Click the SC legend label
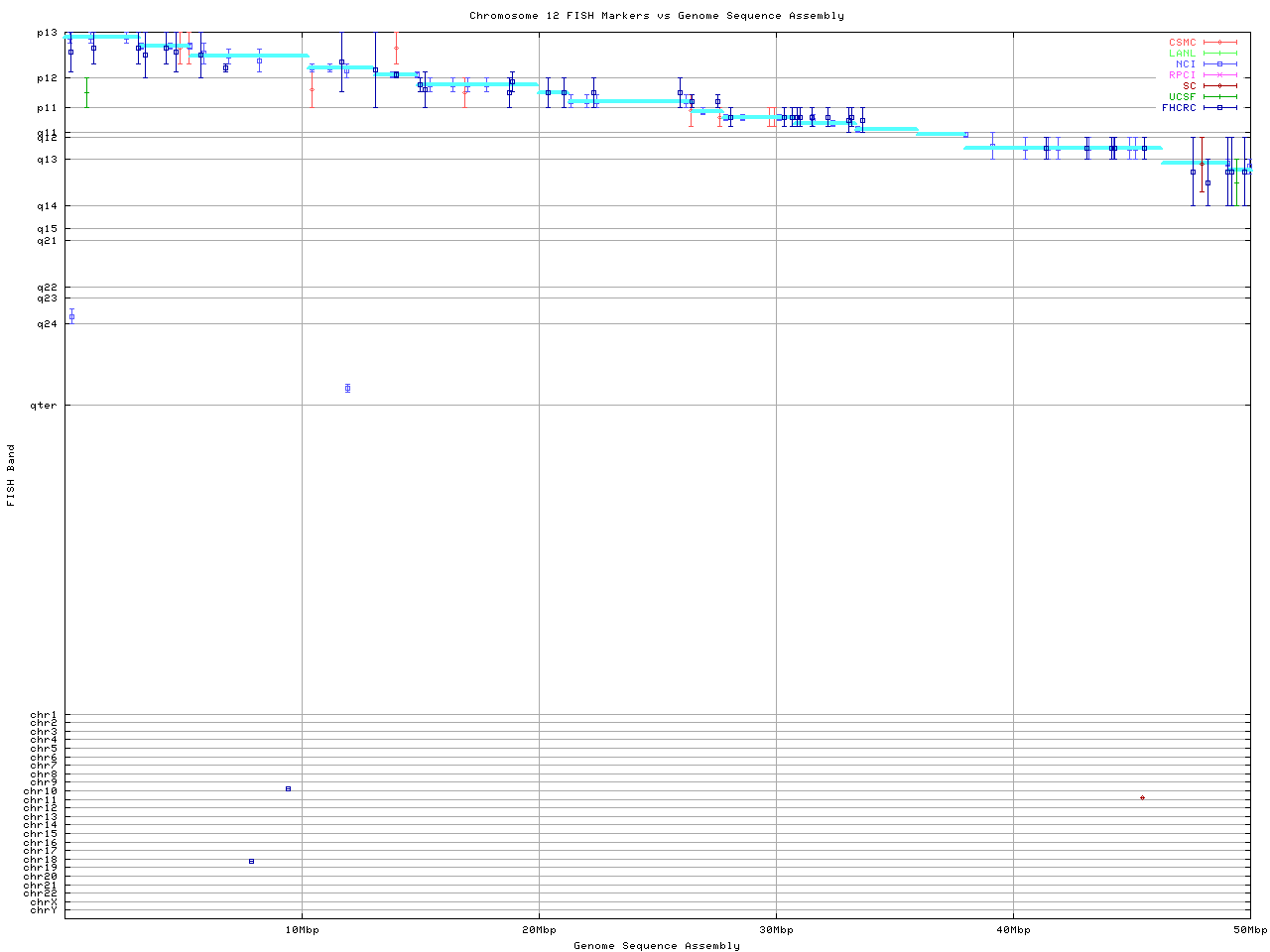Viewport: 1270px width, 952px height. pos(1189,85)
